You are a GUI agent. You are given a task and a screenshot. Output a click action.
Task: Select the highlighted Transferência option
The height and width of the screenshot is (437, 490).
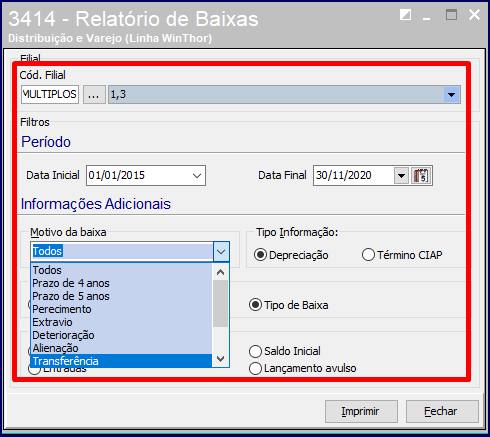(x=121, y=361)
